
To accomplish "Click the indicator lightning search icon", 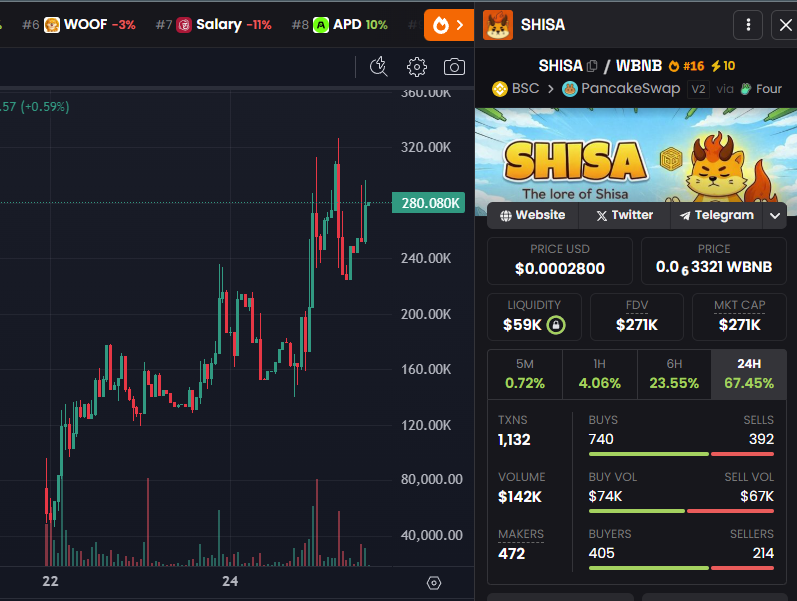I will pos(379,67).
